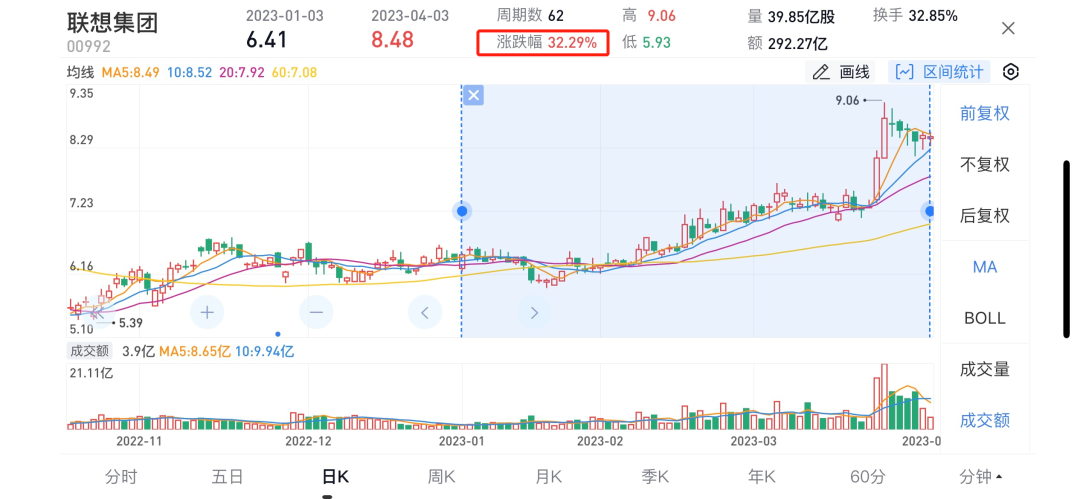This screenshot has height=499, width=1080.
Task: Click the 2023-02 date axis label
Action: [x=600, y=440]
